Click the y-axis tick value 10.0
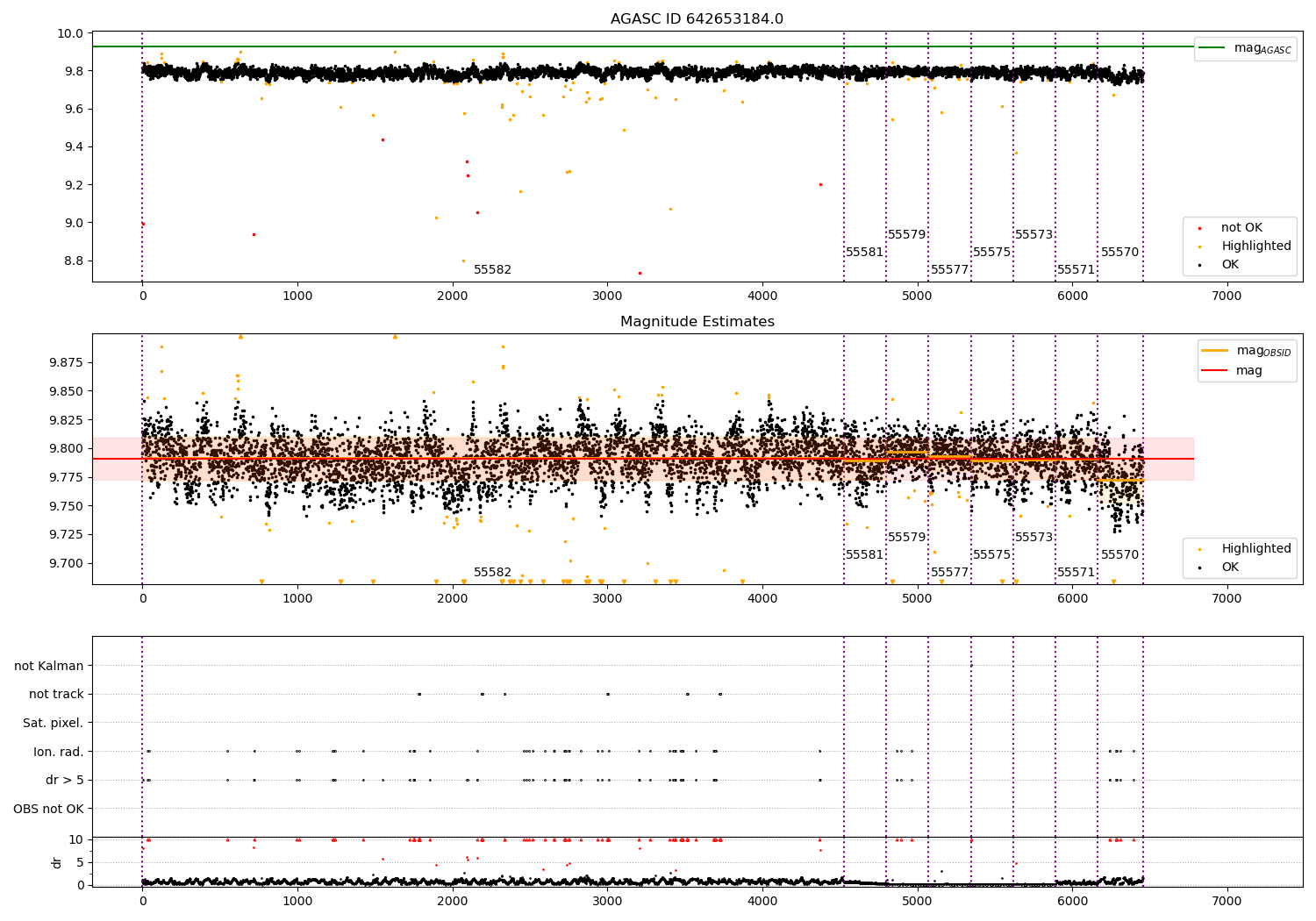The height and width of the screenshot is (921, 1316). click(71, 33)
